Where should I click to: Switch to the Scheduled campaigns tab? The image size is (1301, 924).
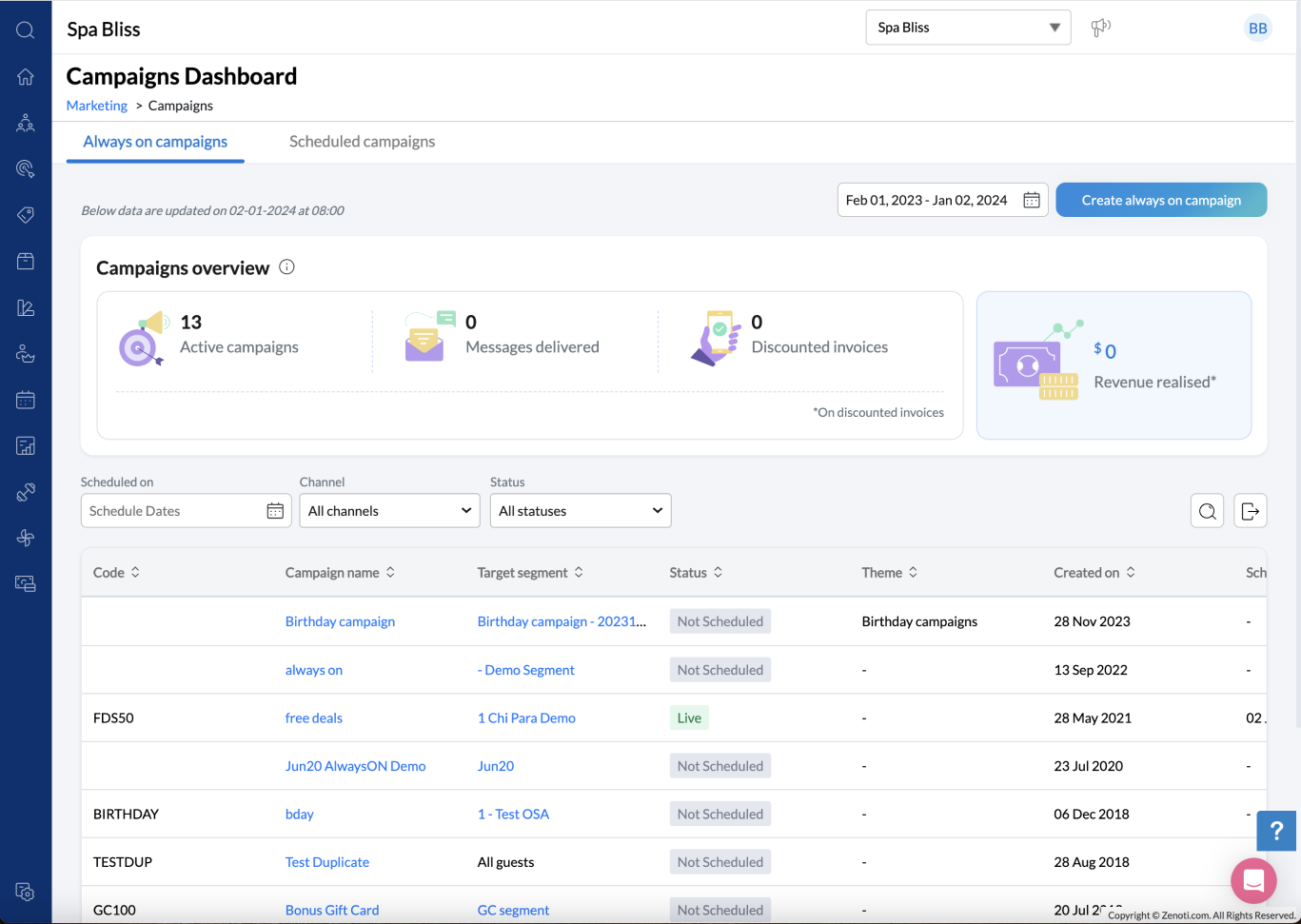(362, 141)
